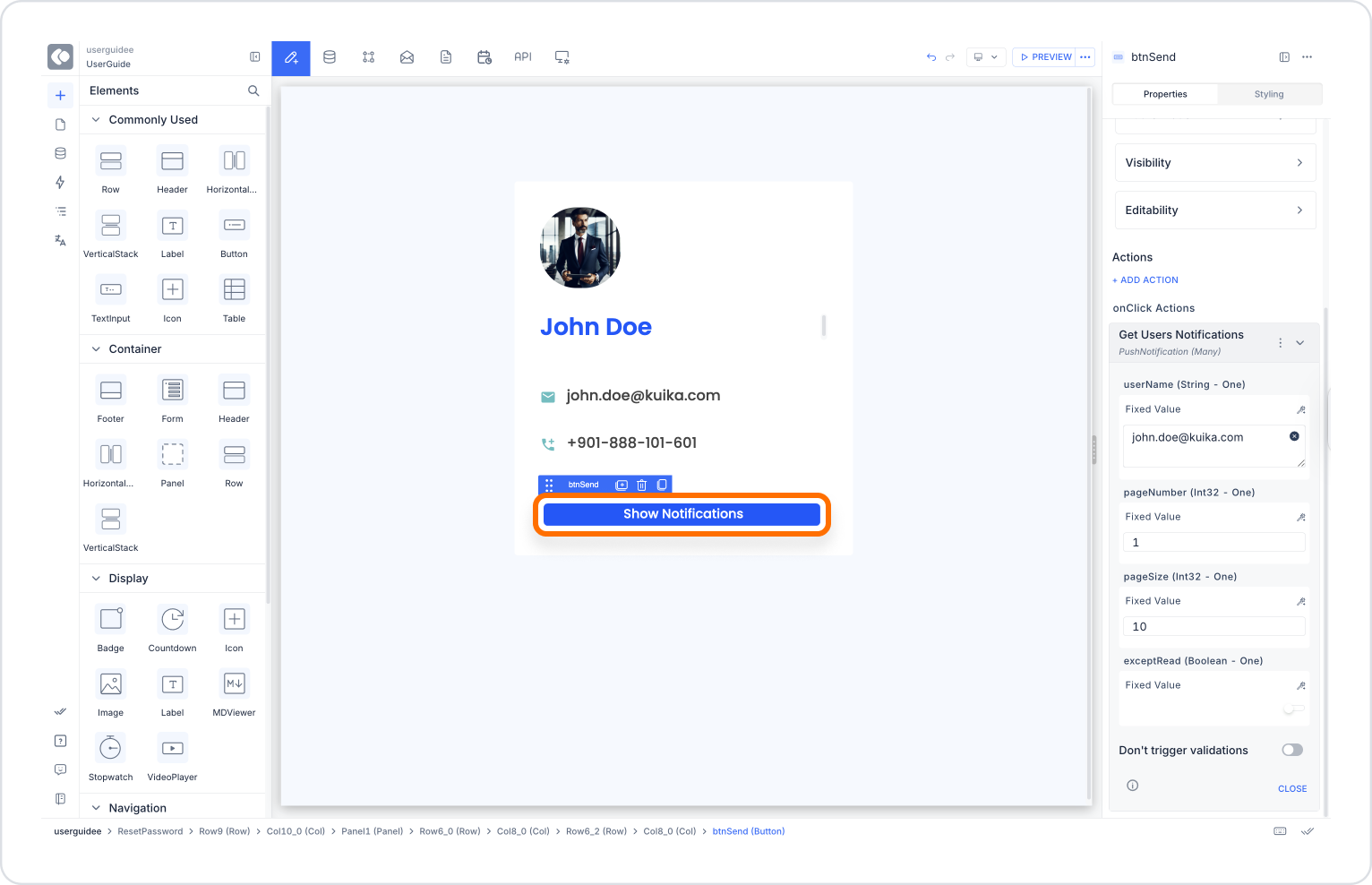The width and height of the screenshot is (1372, 885).
Task: Collapse the Navigation section
Action: pyautogui.click(x=96, y=808)
